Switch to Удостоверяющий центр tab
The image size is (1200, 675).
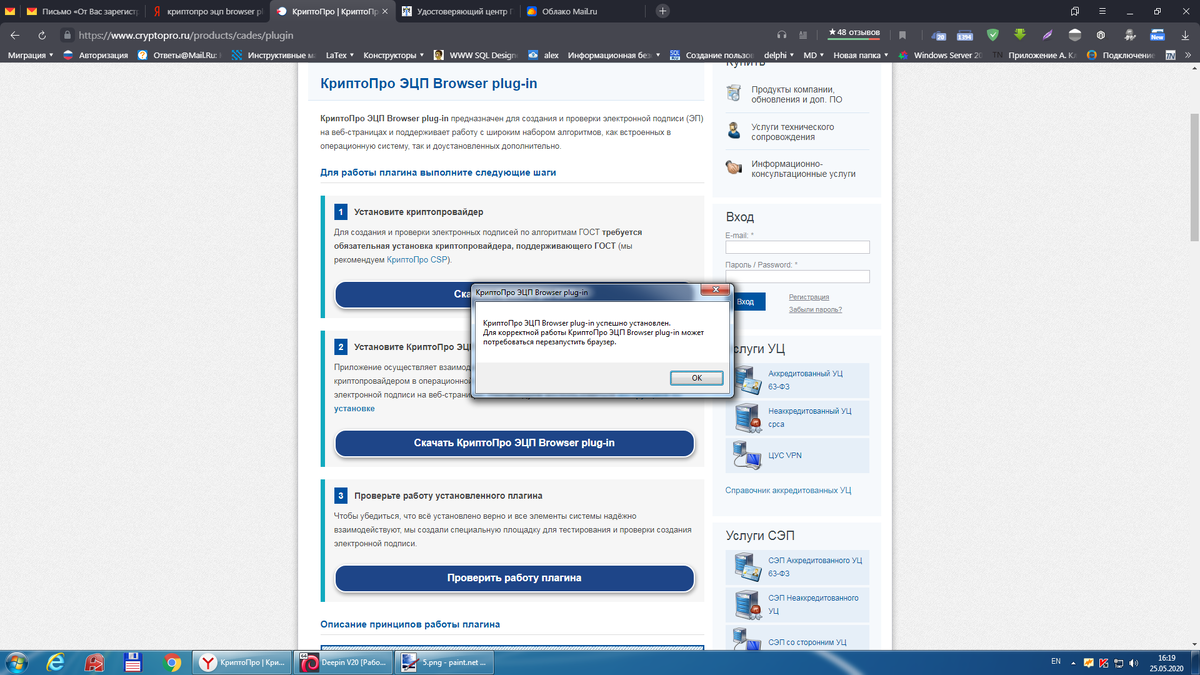coord(455,11)
